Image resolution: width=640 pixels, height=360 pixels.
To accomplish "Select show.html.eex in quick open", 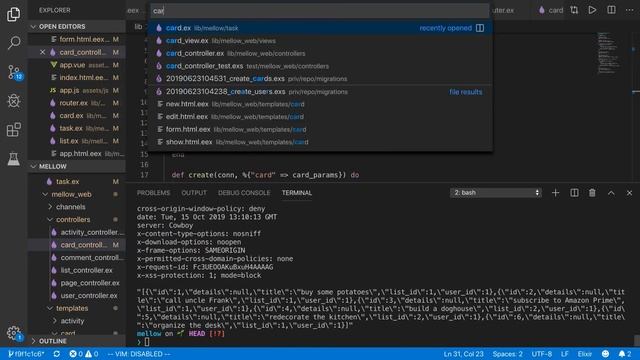I will click(320, 142).
